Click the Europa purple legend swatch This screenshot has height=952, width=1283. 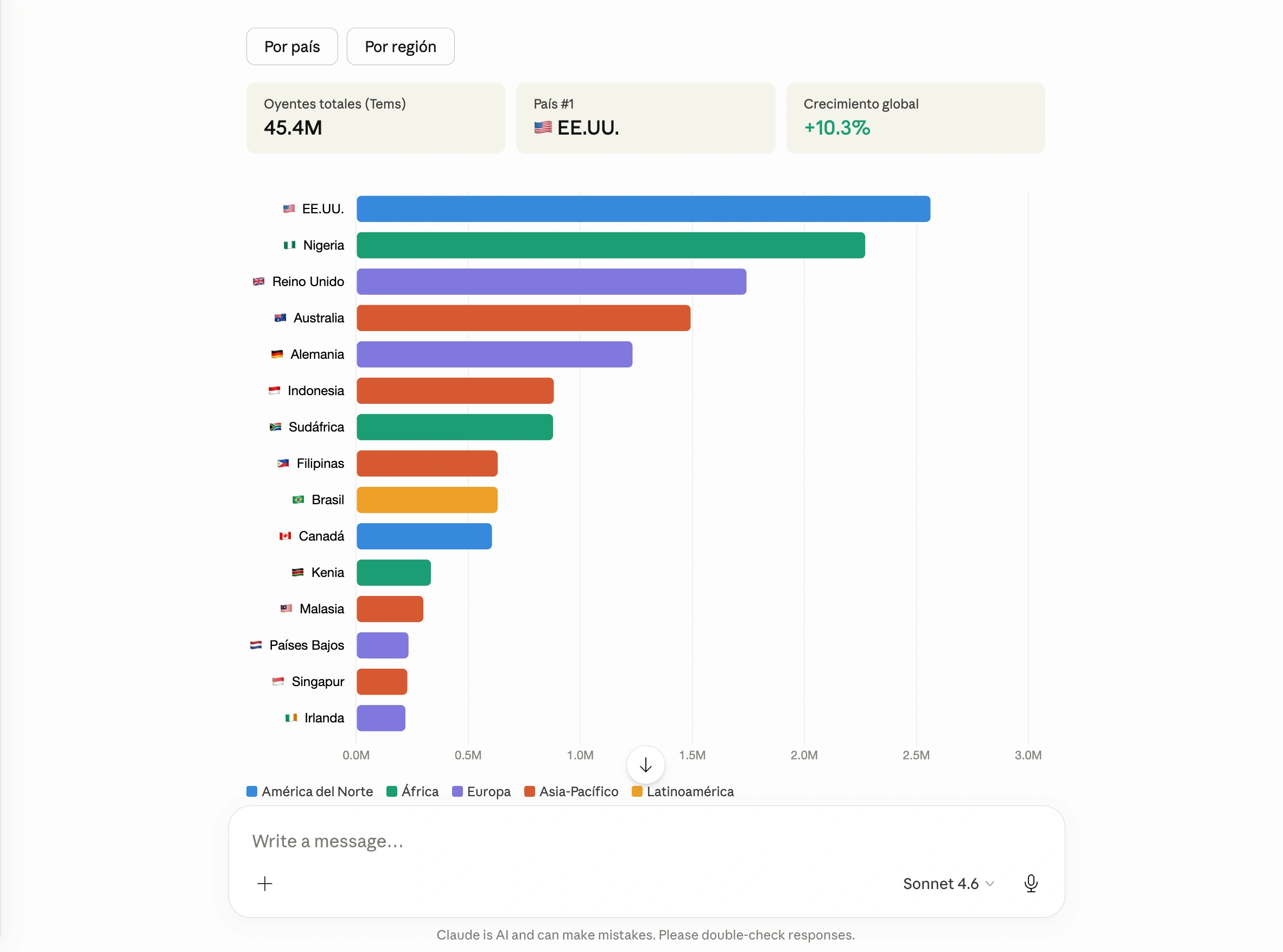point(458,791)
